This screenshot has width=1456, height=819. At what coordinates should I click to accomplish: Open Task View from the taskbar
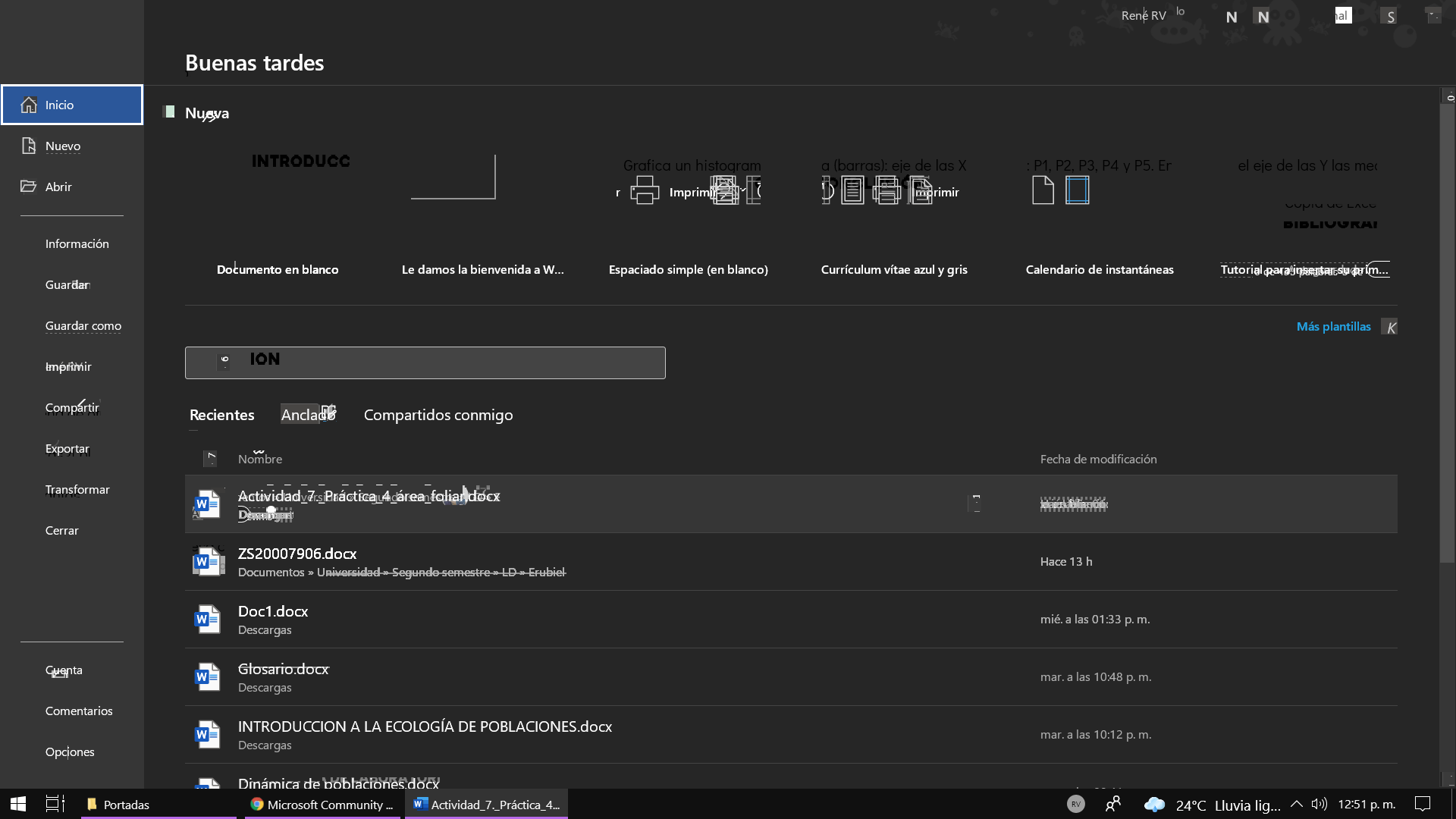point(55,804)
